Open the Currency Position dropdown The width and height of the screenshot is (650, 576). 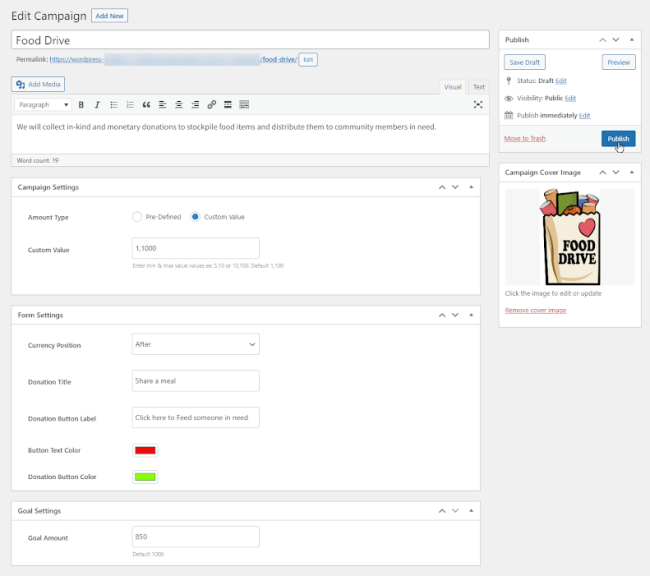pos(195,344)
